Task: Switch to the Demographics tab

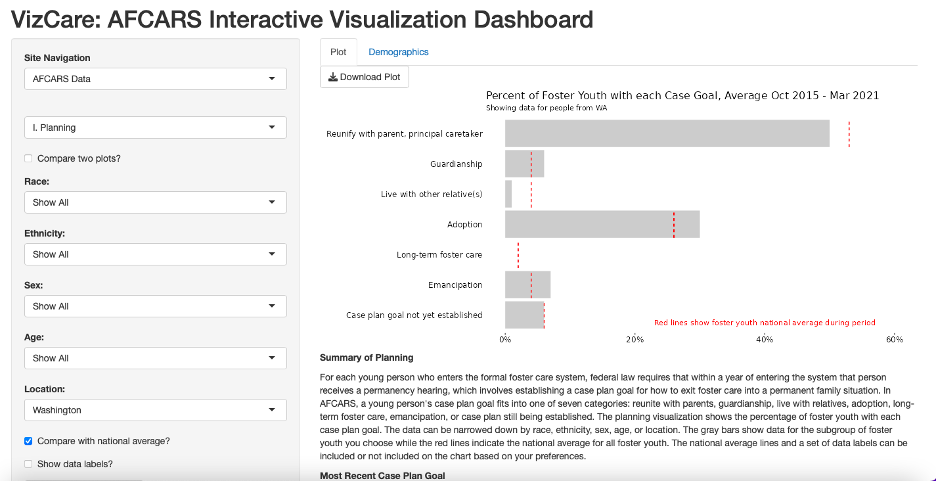Action: point(398,52)
